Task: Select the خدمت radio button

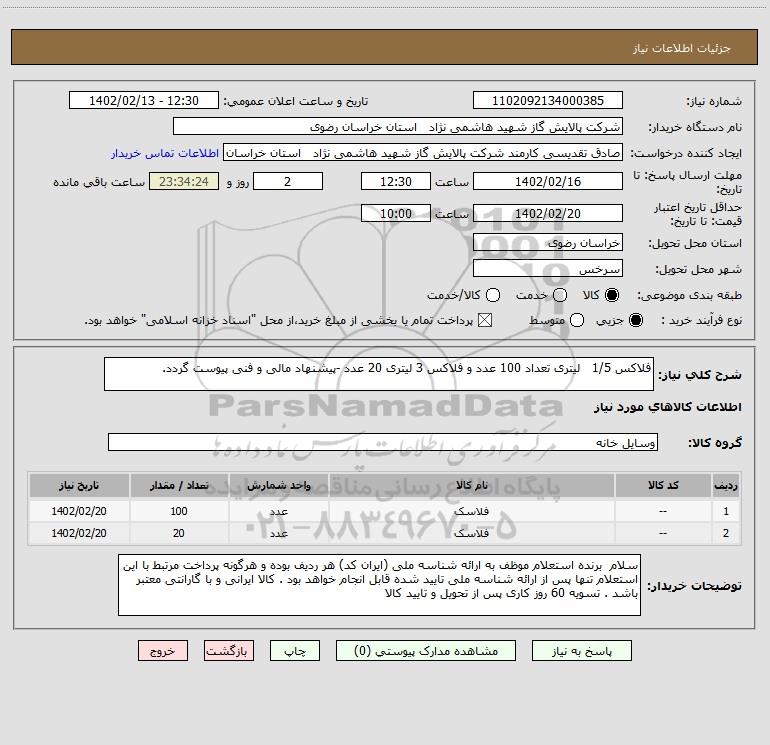Action: click(560, 295)
